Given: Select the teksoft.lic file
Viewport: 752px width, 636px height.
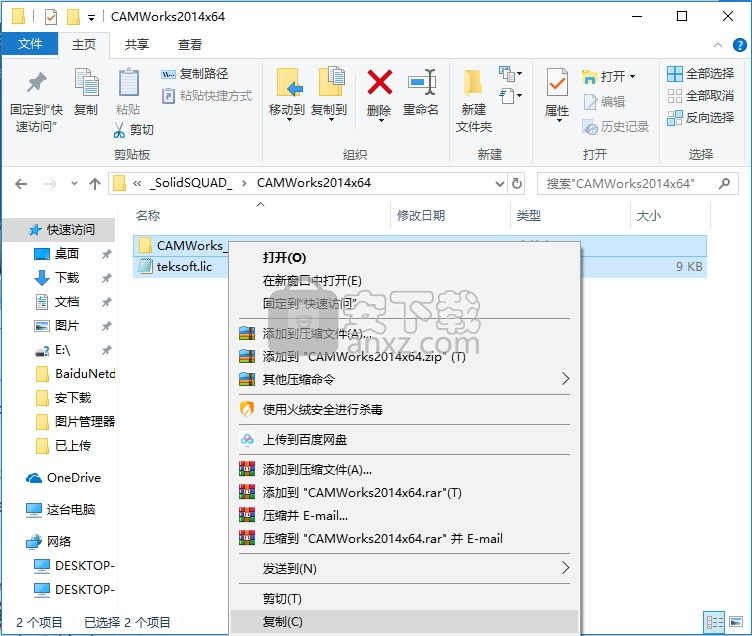Looking at the screenshot, I should [184, 267].
